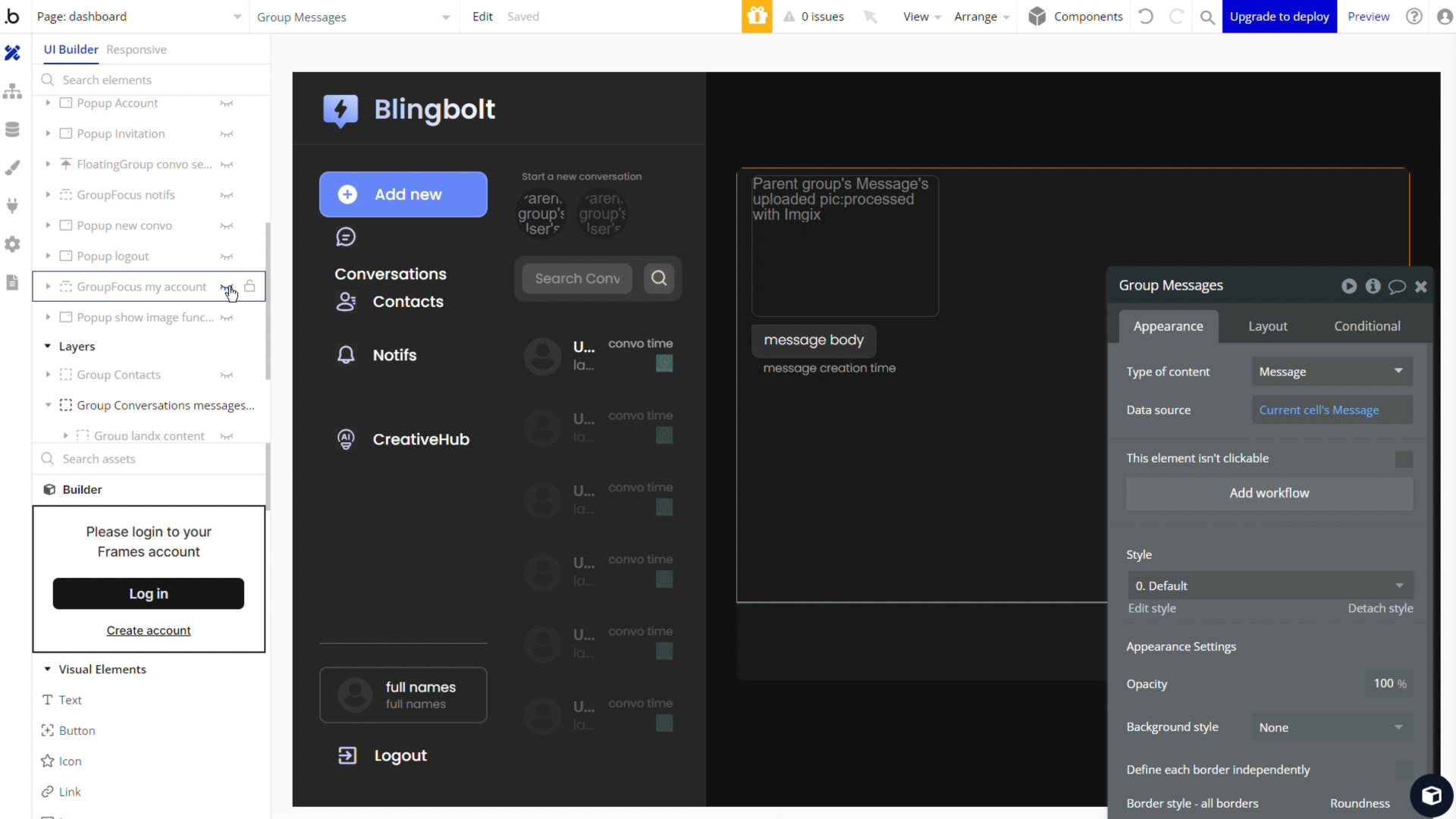Click the Add workflow button
Screen dimensions: 1456x819
[1269, 493]
